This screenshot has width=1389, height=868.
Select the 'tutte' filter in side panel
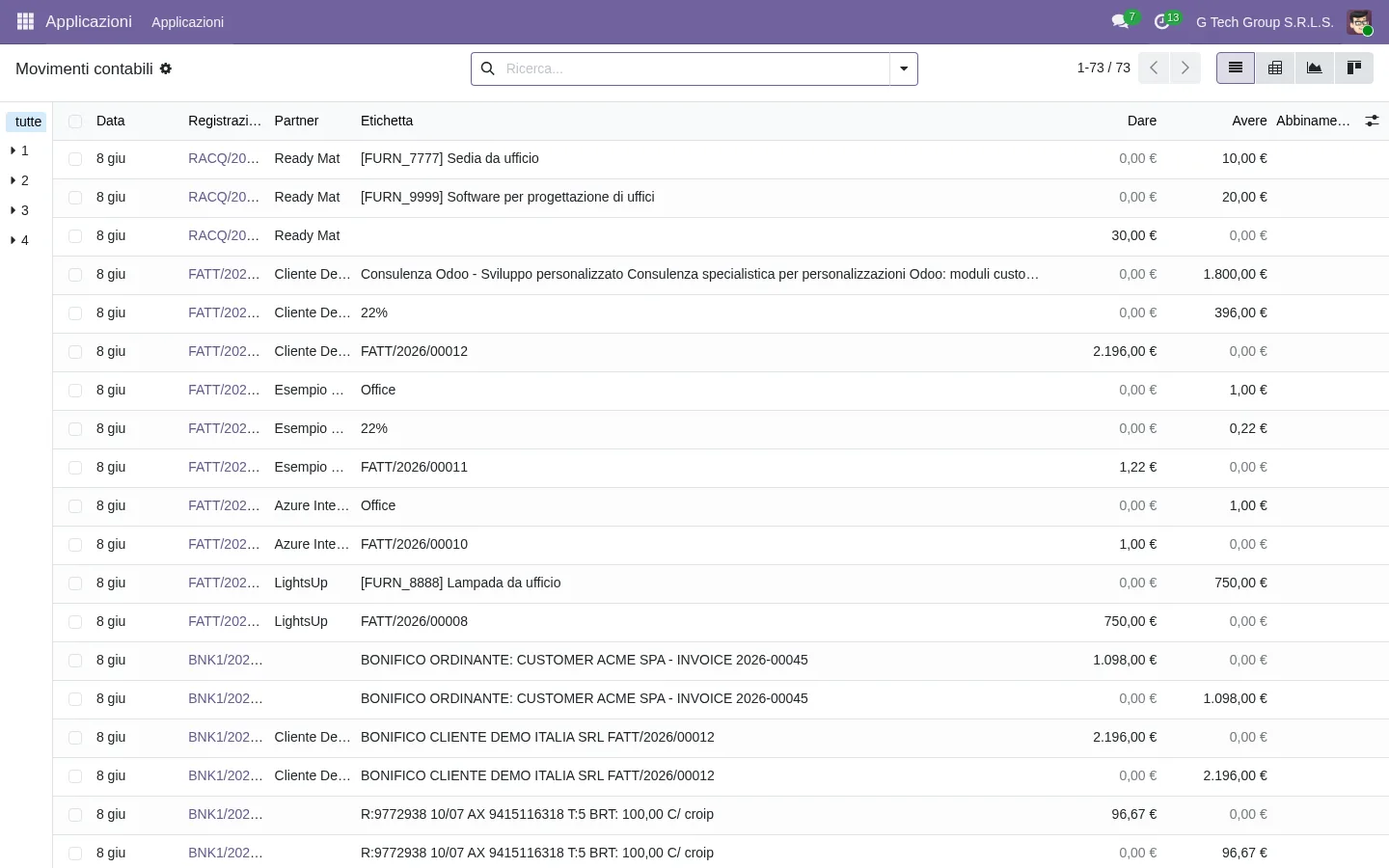pyautogui.click(x=28, y=122)
